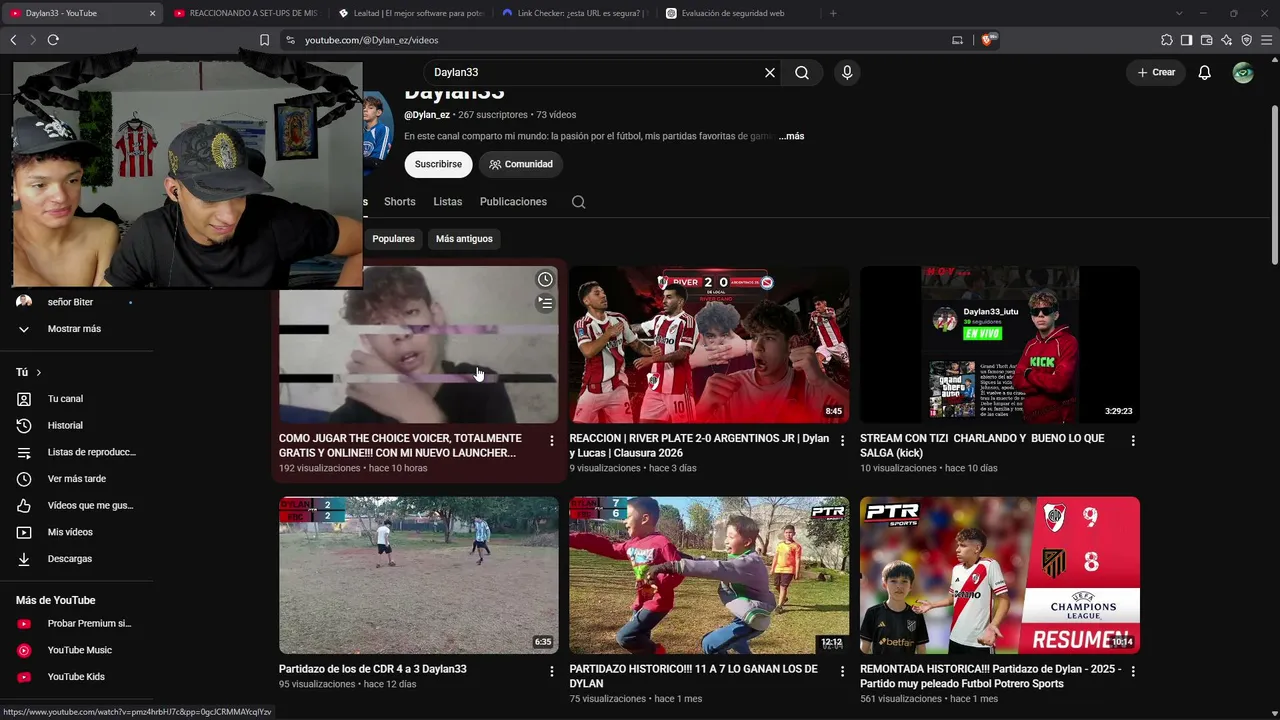Open options menu for CDR 4 a 3 video
This screenshot has height=720, width=1280.
(551, 672)
